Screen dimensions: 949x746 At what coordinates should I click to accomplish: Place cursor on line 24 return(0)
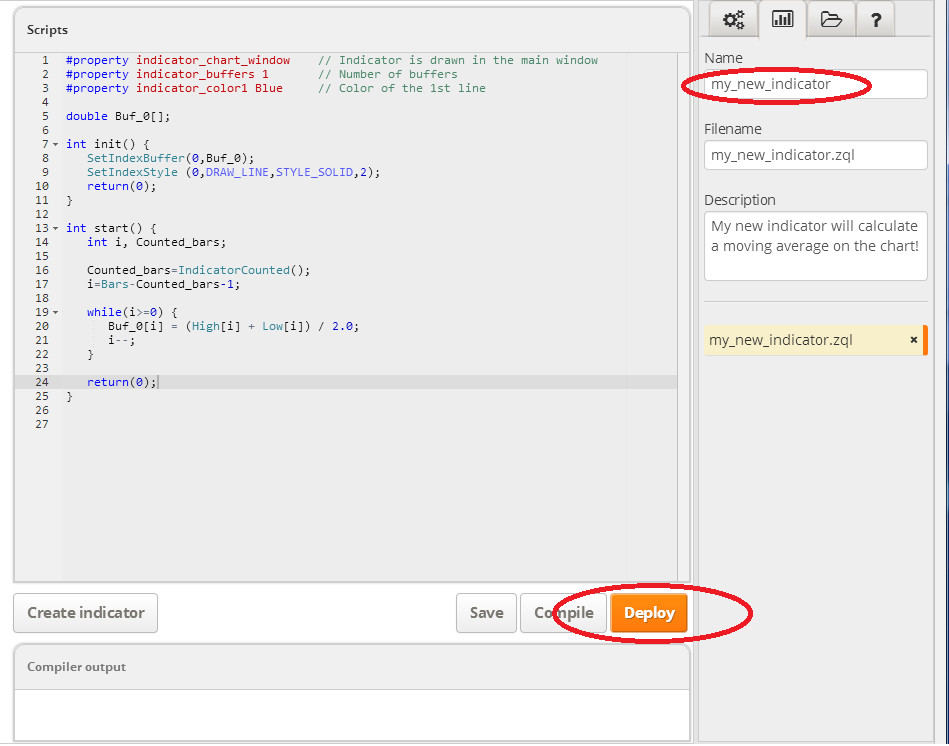[x=121, y=382]
